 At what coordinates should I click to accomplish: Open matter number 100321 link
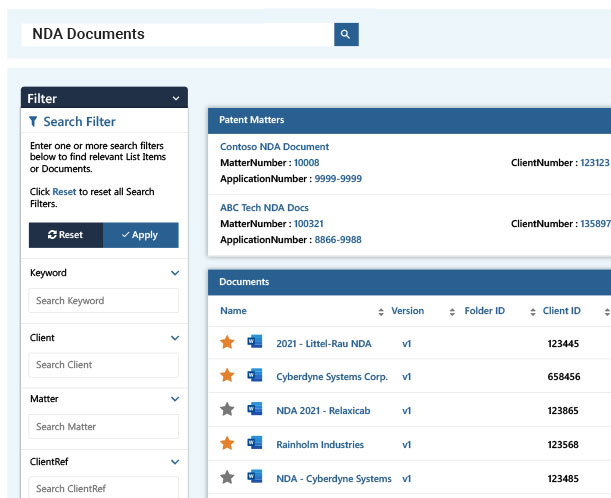[308, 224]
